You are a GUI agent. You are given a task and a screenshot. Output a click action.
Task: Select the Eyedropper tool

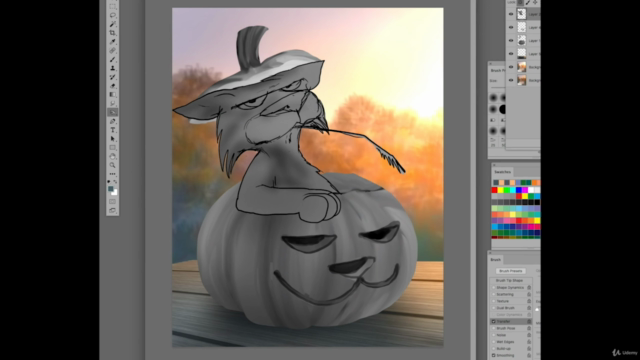click(113, 42)
